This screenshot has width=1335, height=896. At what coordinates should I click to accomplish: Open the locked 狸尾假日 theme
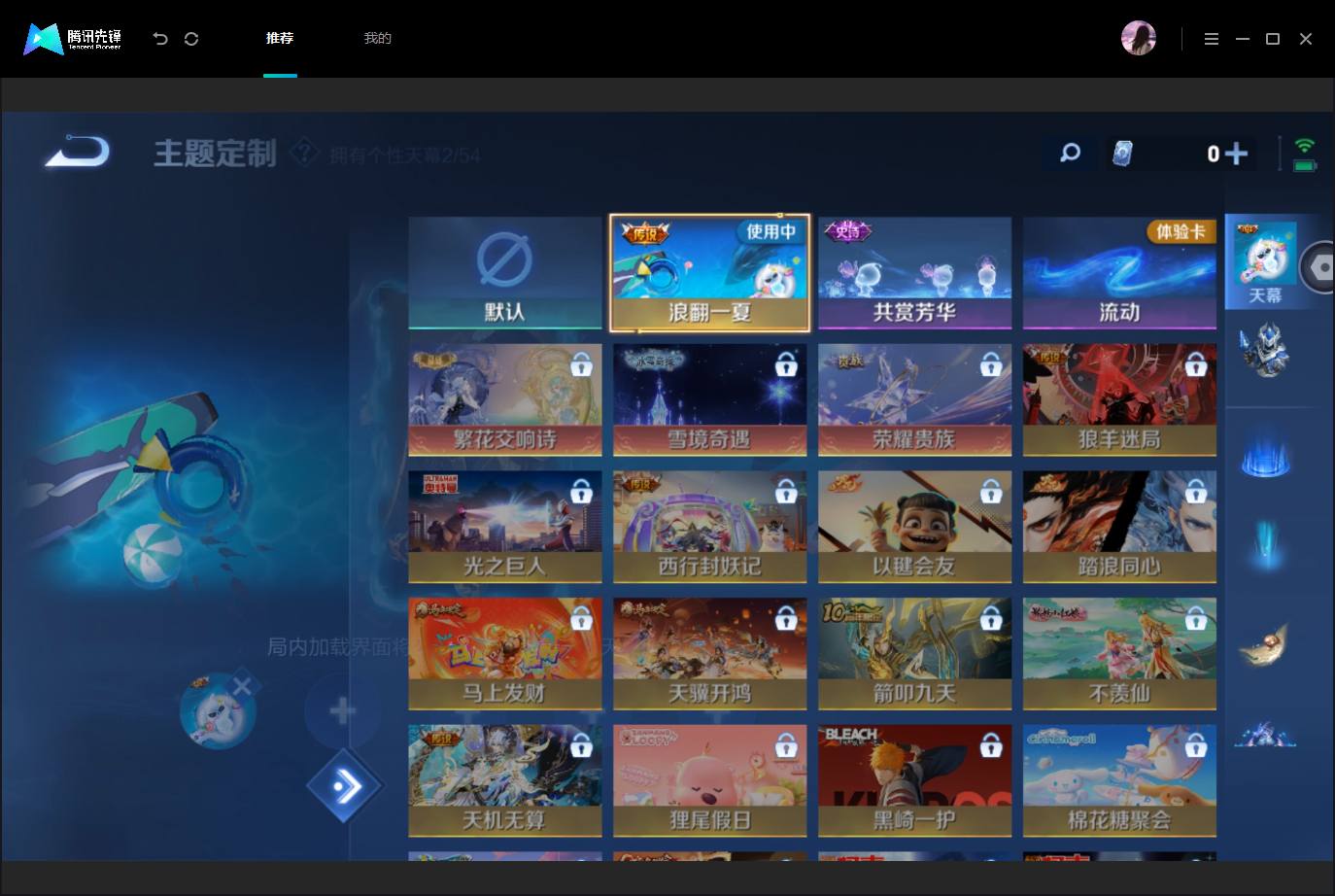[x=710, y=781]
